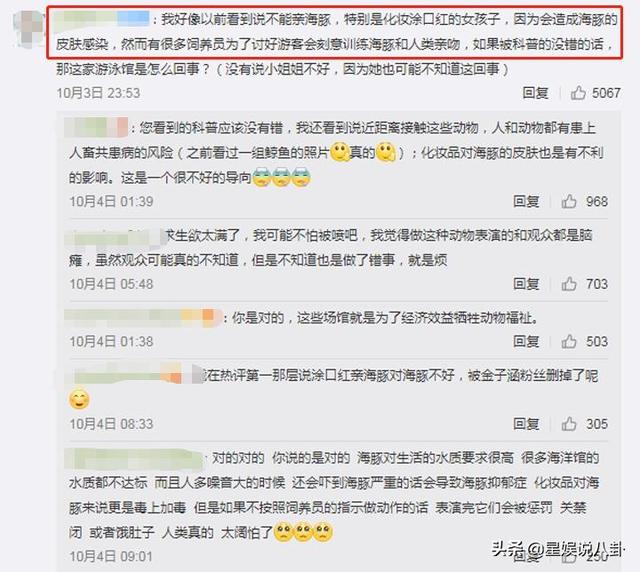This screenshot has width=640, height=572.
Task: Click the smiling emoji in 08:33 reply
Action: coord(79,399)
